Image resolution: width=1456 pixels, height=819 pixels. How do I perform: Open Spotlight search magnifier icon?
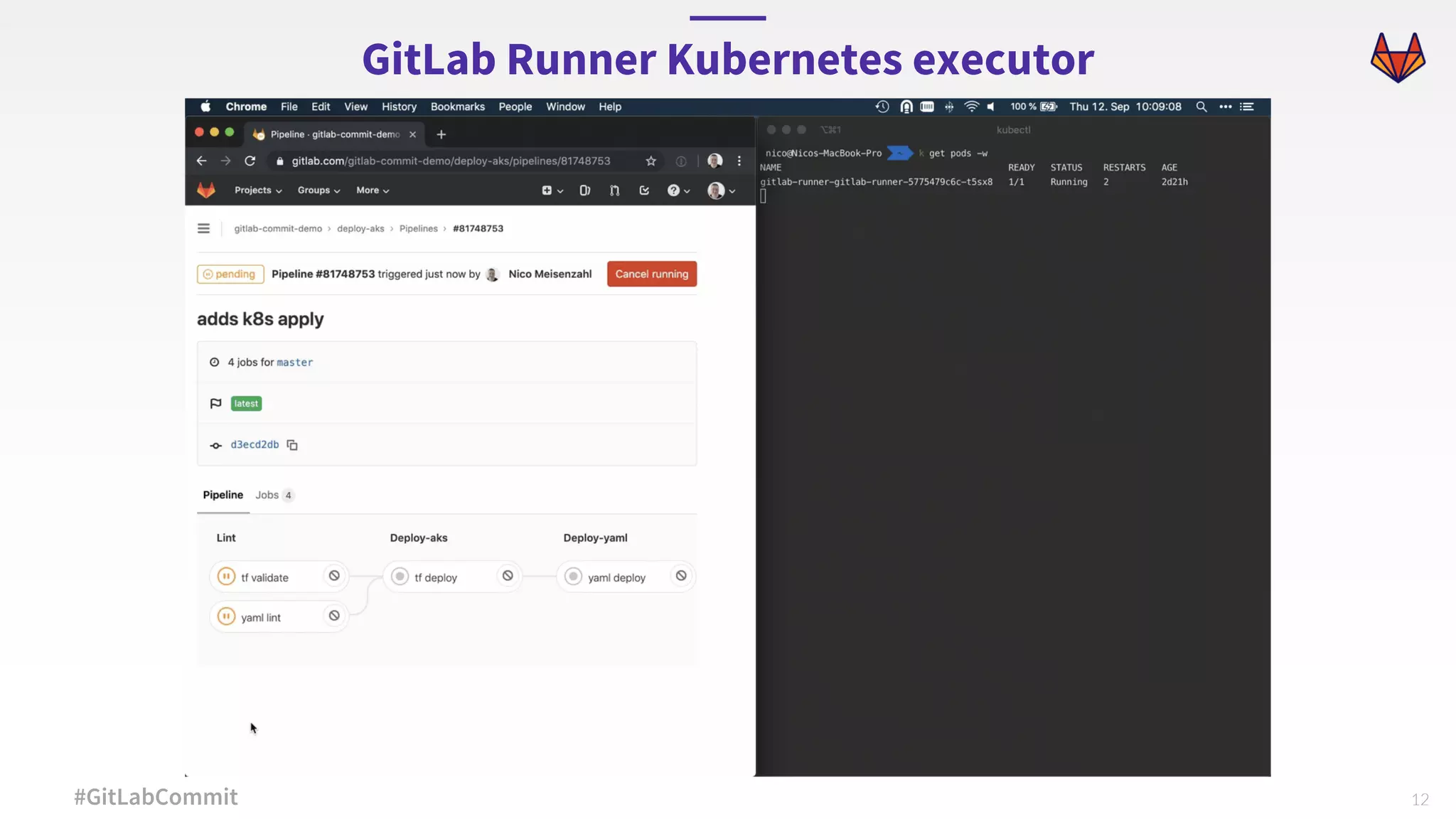[1201, 107]
